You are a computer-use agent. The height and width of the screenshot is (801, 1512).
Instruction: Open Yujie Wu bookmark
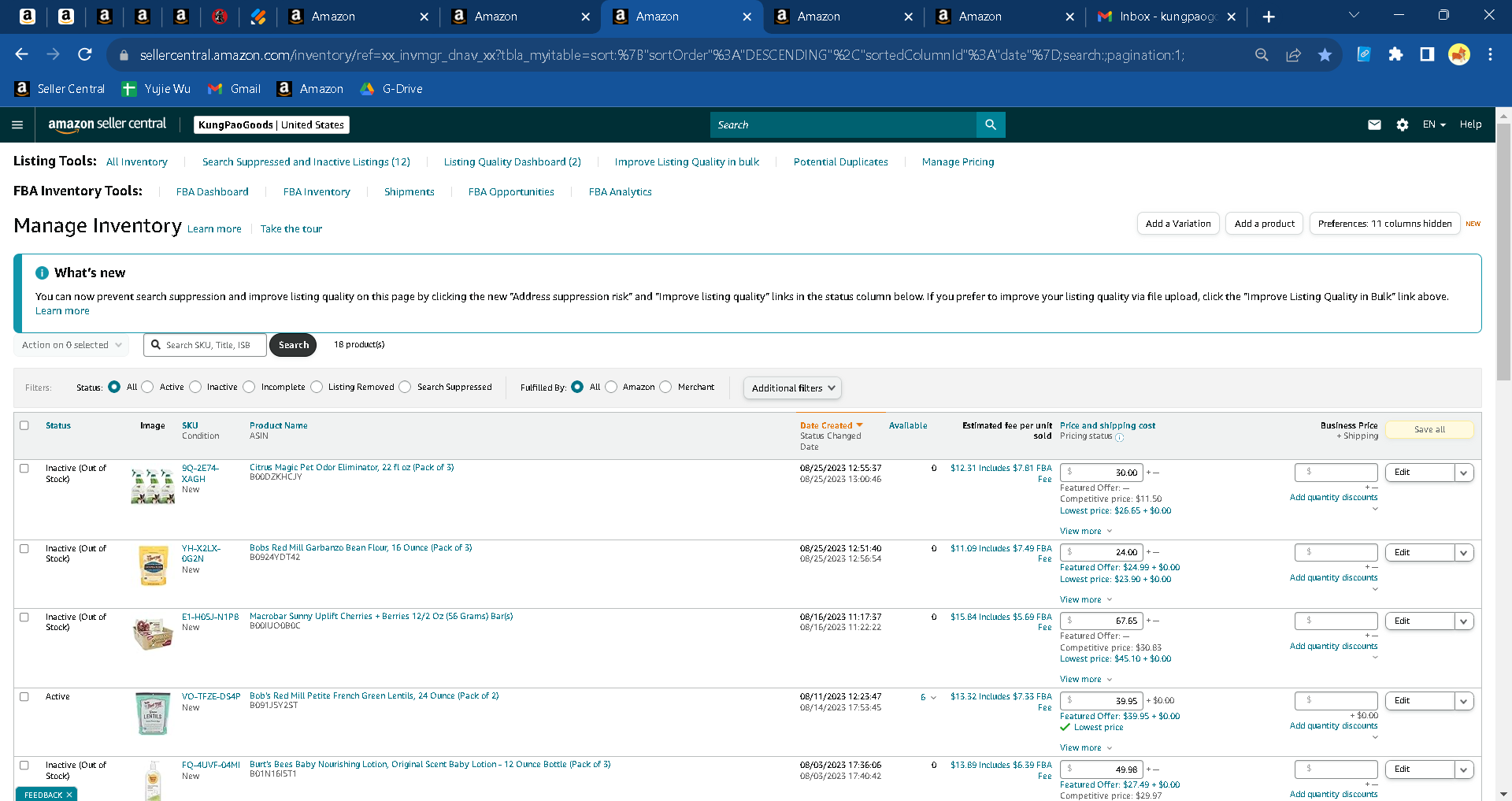[156, 89]
